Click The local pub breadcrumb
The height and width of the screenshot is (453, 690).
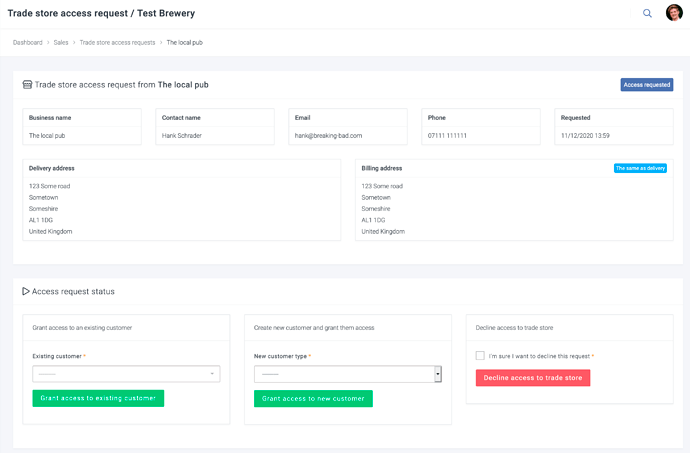[x=184, y=43]
